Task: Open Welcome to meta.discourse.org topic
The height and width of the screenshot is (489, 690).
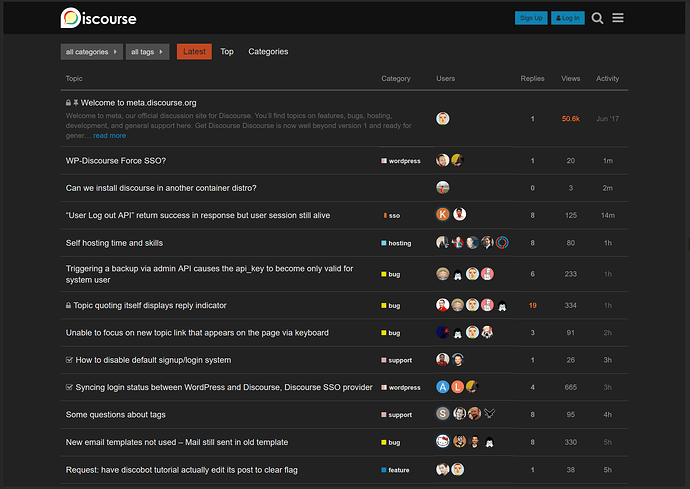Action: click(x=139, y=103)
